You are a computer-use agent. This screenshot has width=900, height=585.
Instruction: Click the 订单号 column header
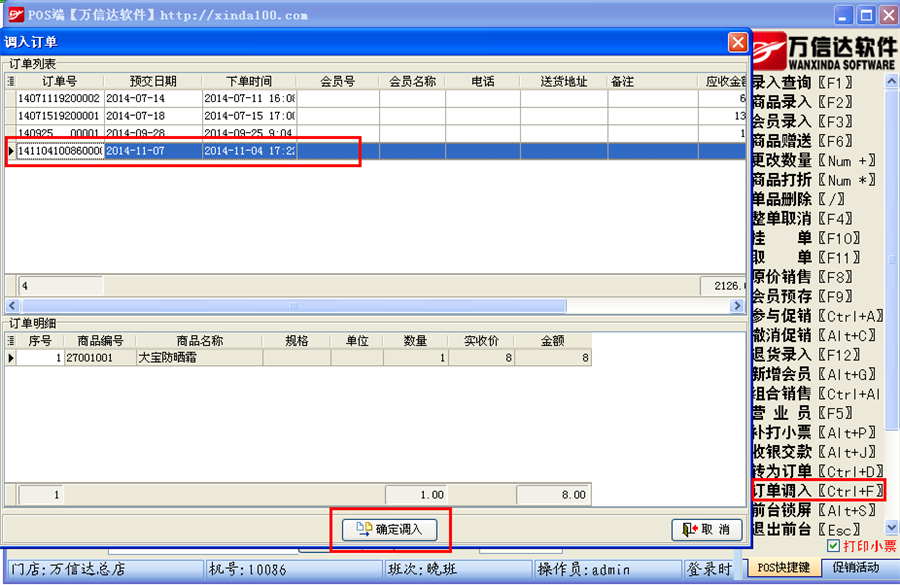coord(59,81)
